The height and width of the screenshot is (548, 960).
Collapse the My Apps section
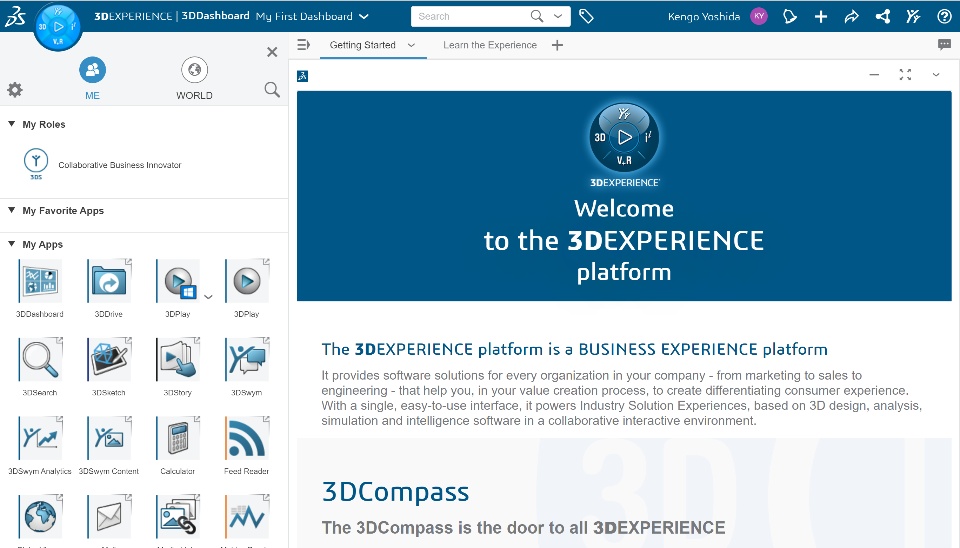pyautogui.click(x=12, y=244)
